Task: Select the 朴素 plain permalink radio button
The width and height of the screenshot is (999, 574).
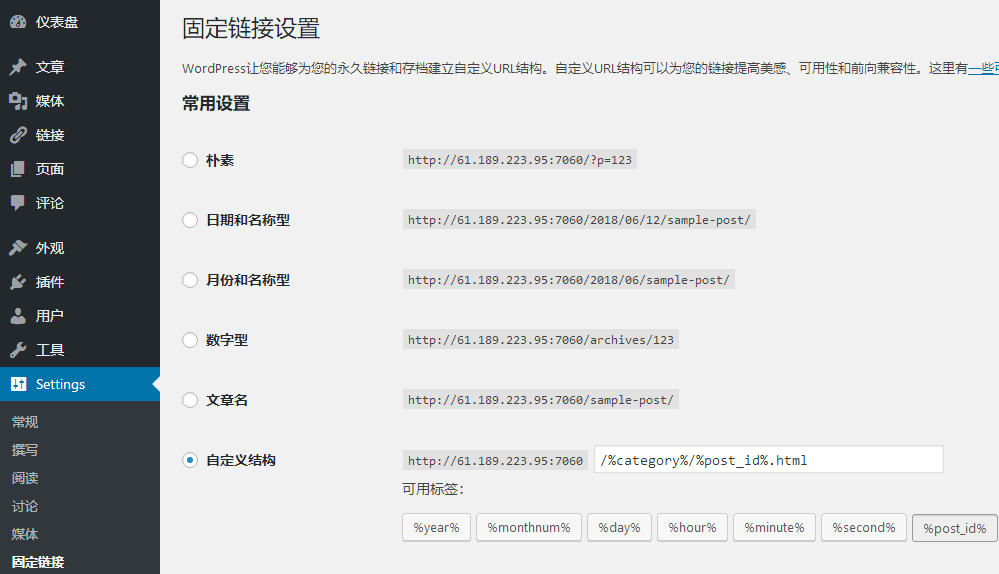Action: pos(190,160)
